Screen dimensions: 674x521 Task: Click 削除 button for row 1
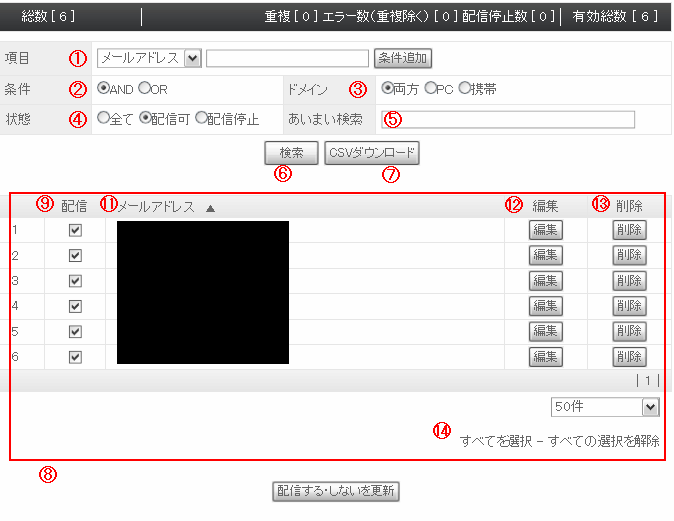pos(629,230)
